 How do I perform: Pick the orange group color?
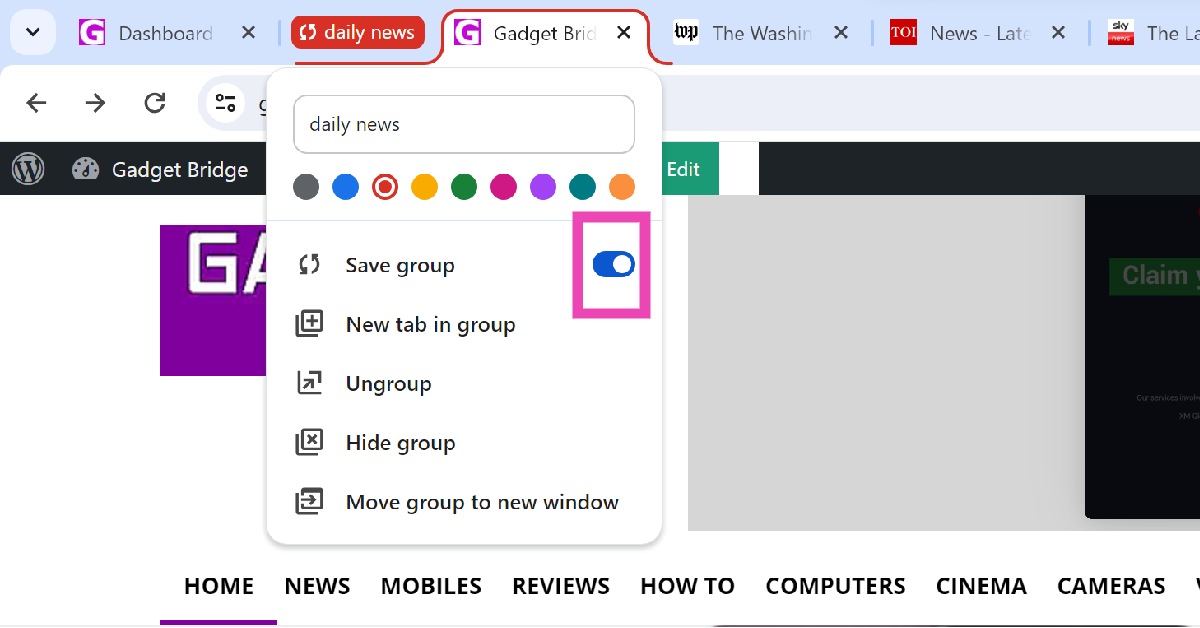coord(622,187)
